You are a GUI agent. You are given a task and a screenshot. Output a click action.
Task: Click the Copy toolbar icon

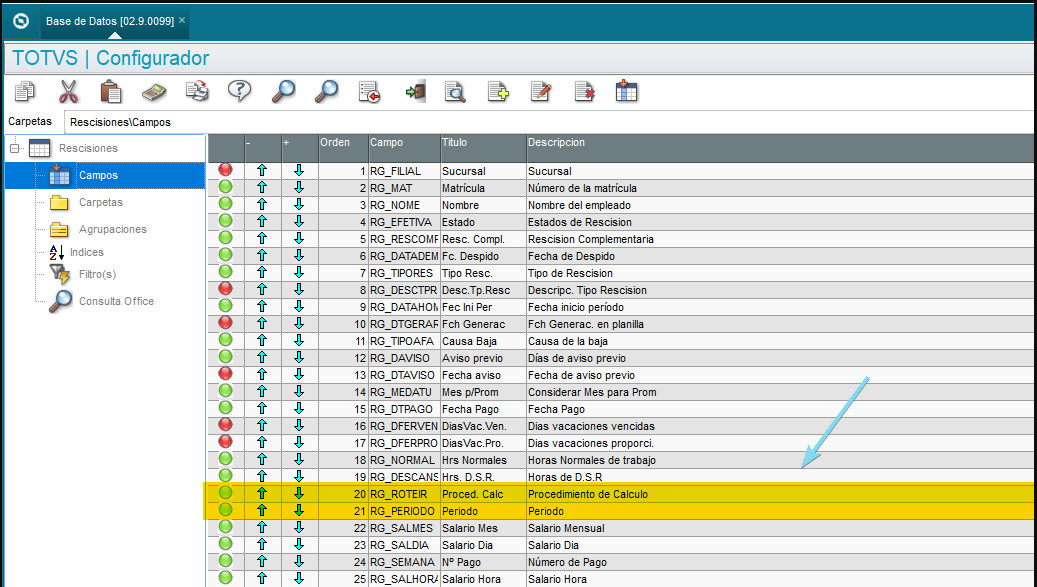click(x=25, y=92)
